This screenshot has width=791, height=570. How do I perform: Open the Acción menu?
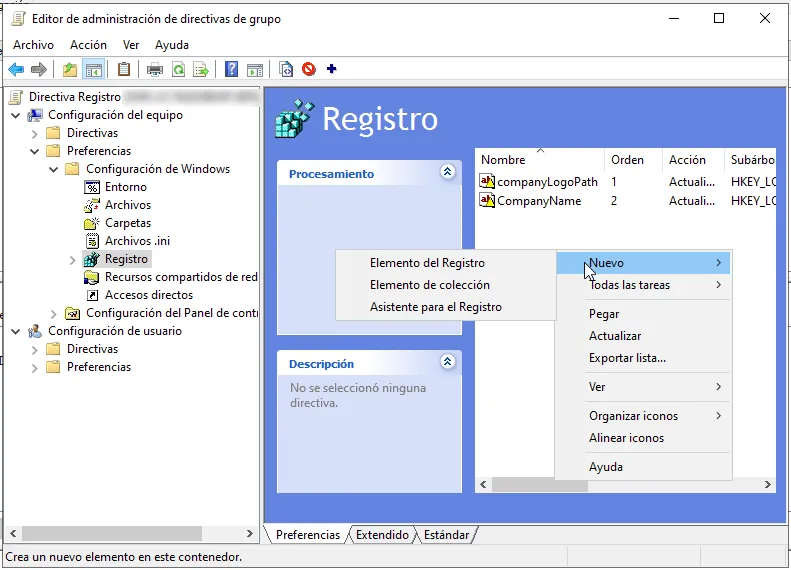[x=88, y=45]
